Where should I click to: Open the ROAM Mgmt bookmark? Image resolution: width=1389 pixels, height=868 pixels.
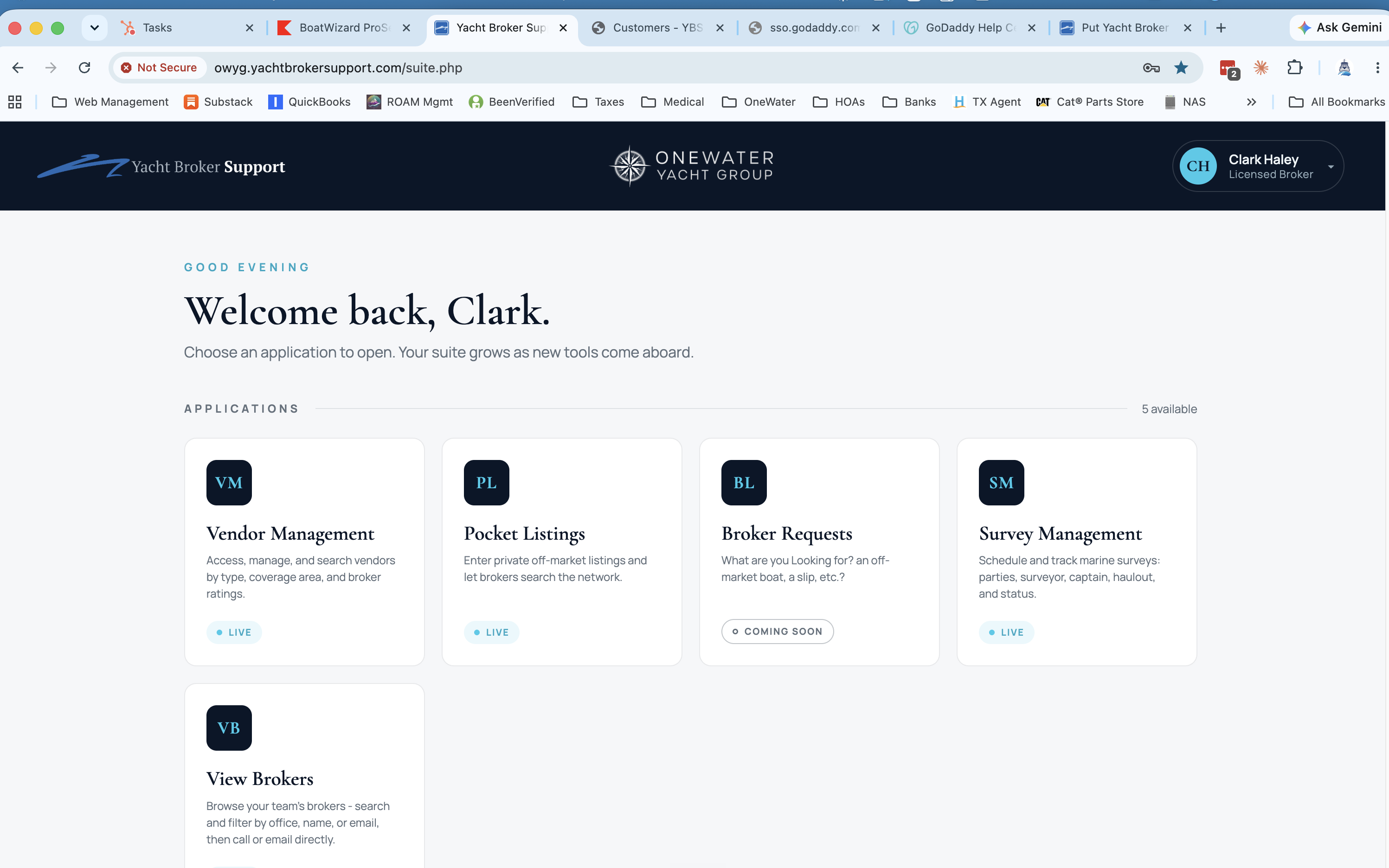tap(409, 102)
